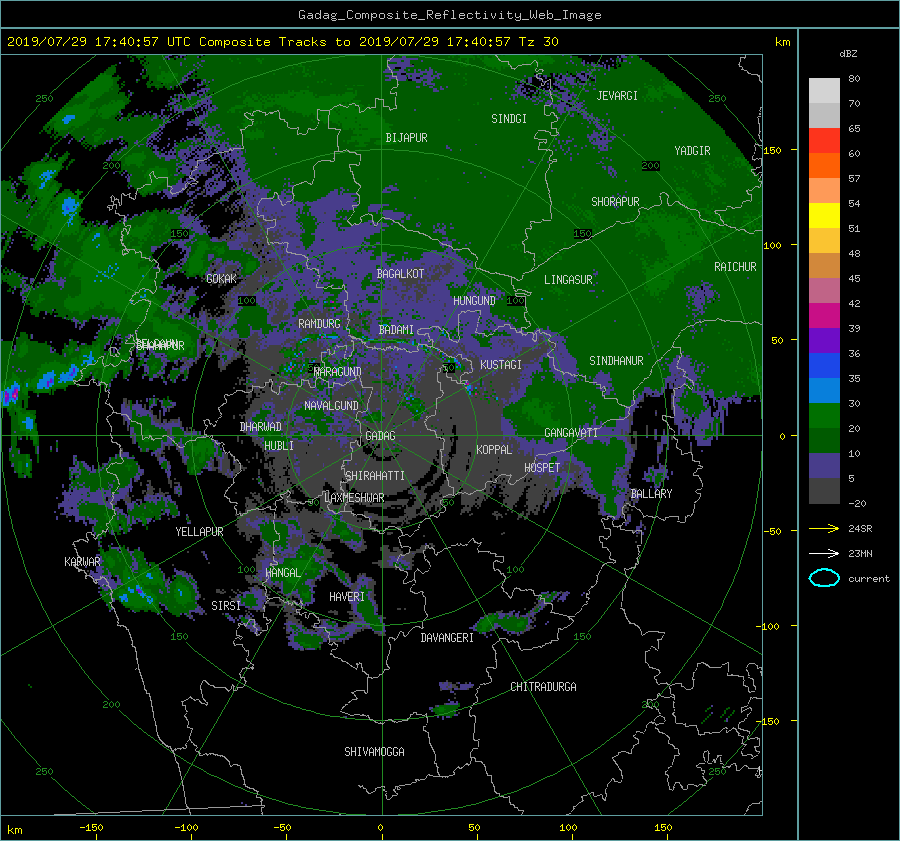
Task: Click the SINDGI city label
Action: click(x=509, y=119)
